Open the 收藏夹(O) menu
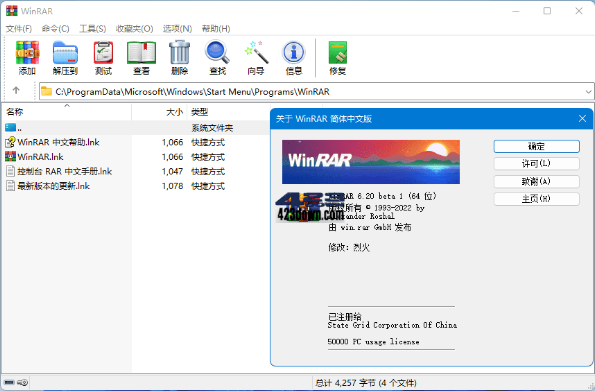 [134, 28]
